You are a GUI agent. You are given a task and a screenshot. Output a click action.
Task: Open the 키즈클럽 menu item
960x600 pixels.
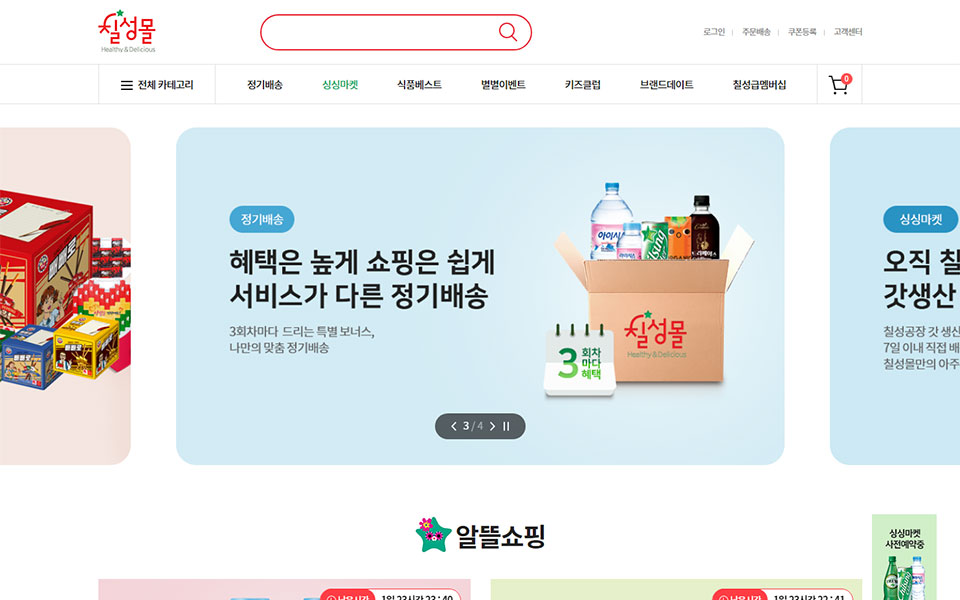tap(582, 84)
